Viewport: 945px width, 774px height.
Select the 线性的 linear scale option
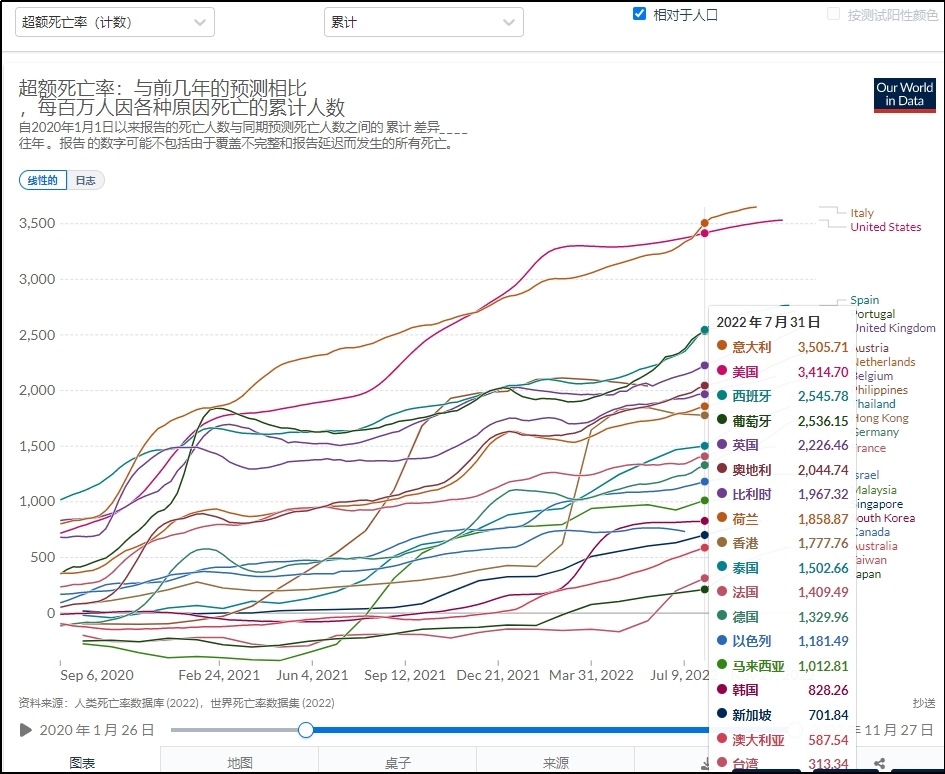43,180
